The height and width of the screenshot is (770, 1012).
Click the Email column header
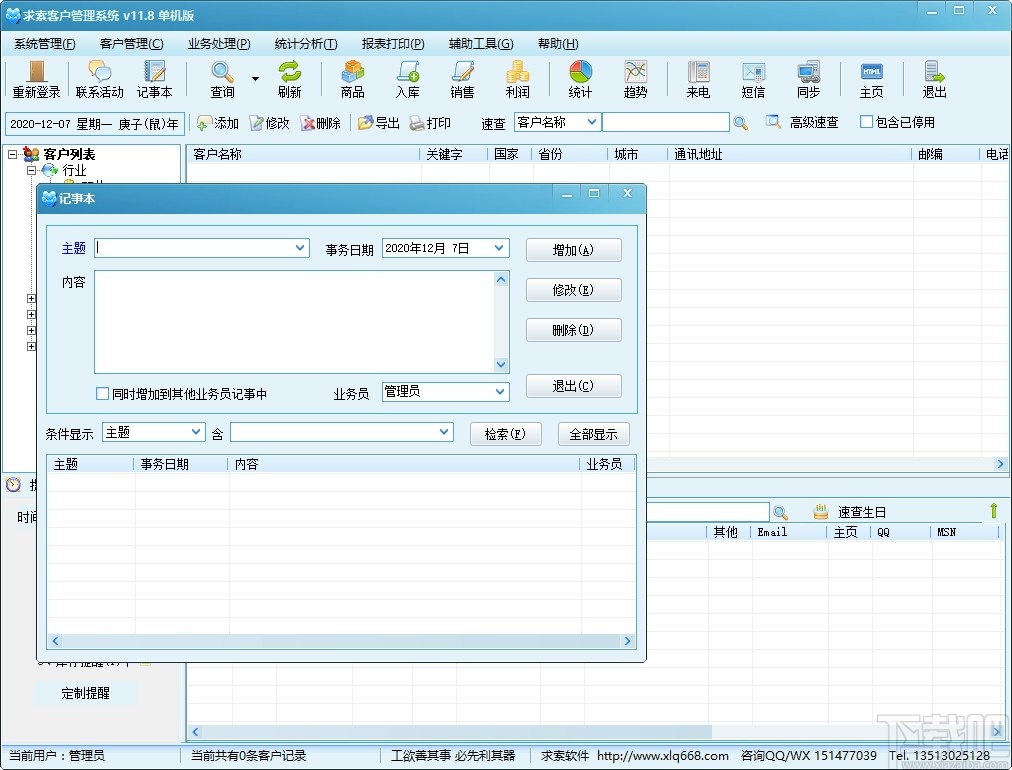pyautogui.click(x=789, y=532)
